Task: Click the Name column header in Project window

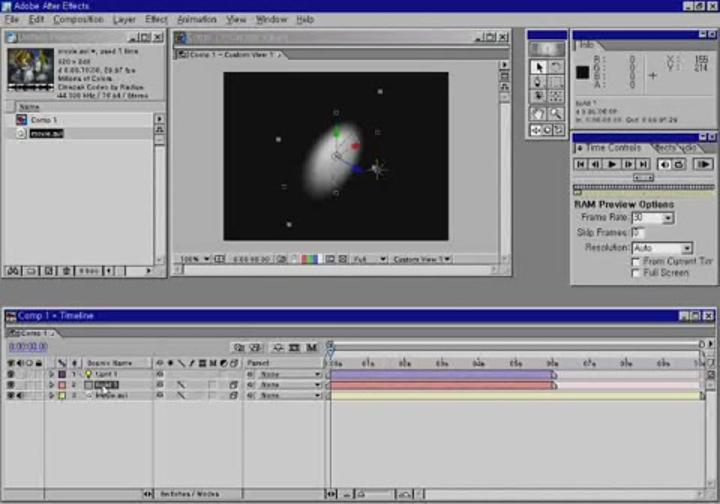Action: pyautogui.click(x=29, y=107)
